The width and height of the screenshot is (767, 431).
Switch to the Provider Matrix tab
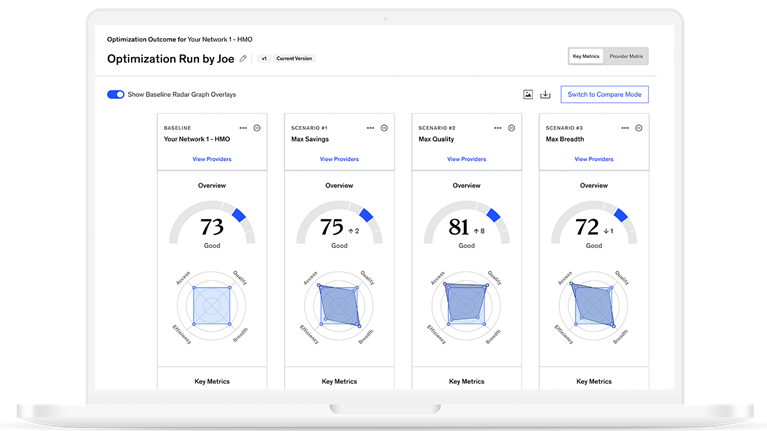pyautogui.click(x=627, y=56)
